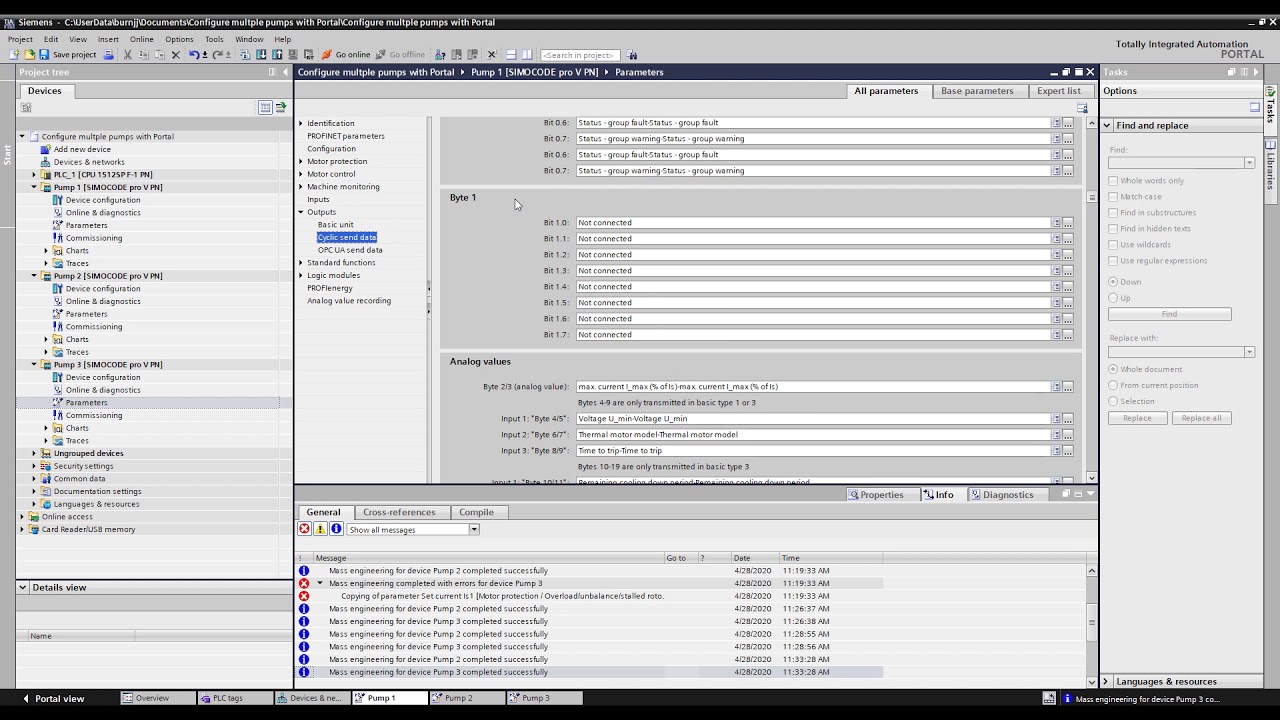Show warnings with the yellow filter icon
Screen dimensions: 1280x720
320,529
